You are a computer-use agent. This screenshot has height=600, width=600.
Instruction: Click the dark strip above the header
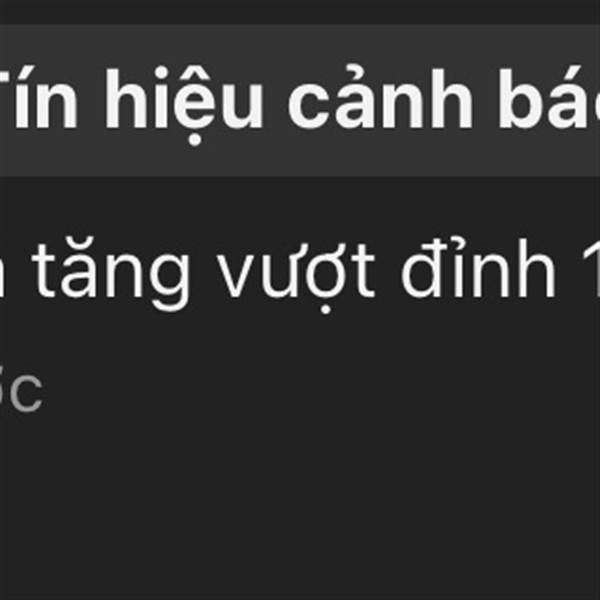[300, 11]
